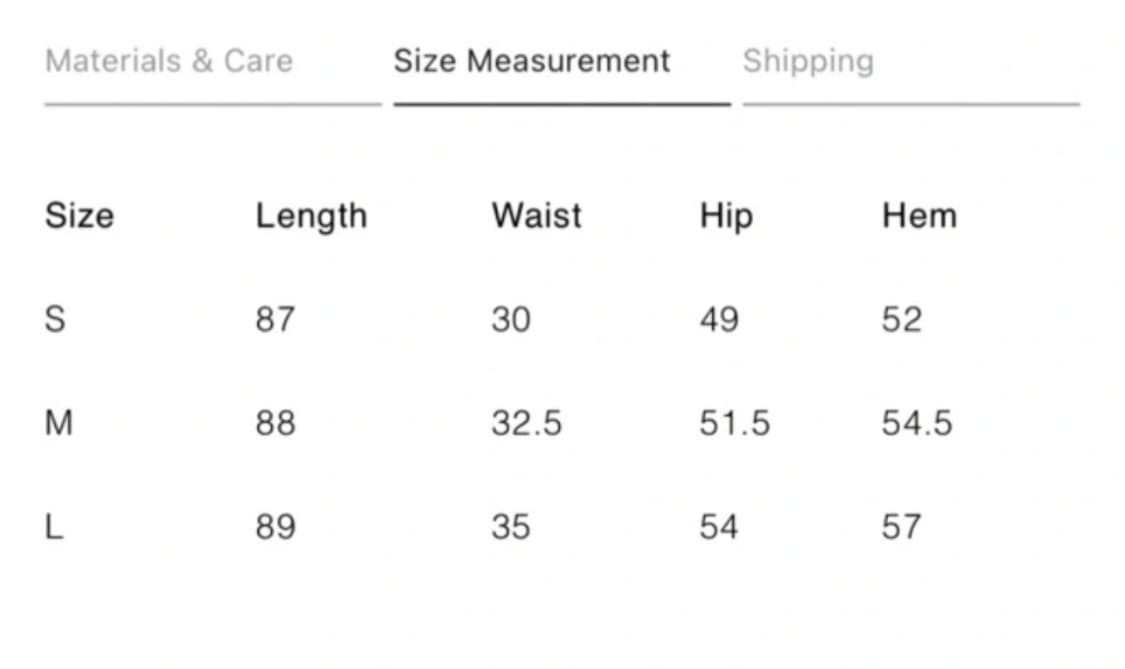Image resolution: width=1125 pixels, height=669 pixels.
Task: Click the Size column header
Action: 79,216
